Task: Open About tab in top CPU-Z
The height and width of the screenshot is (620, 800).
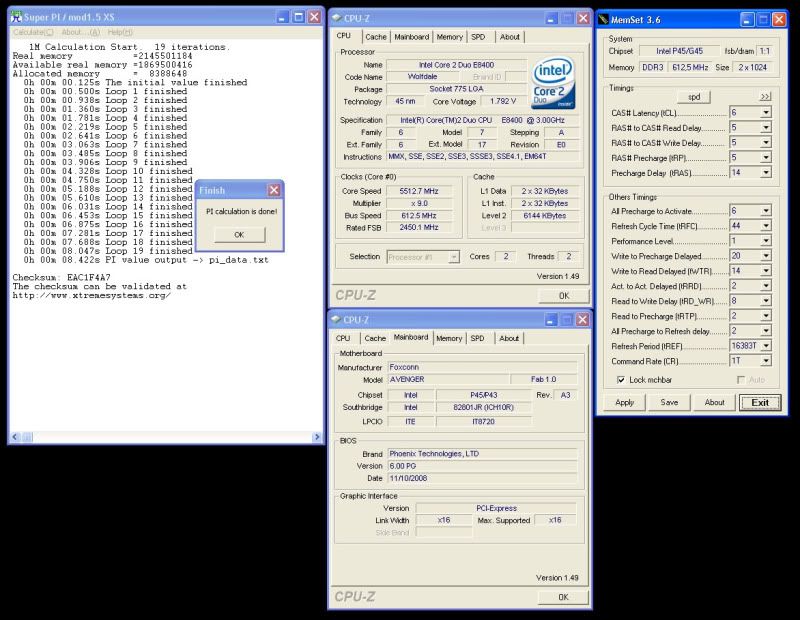Action: pos(510,37)
